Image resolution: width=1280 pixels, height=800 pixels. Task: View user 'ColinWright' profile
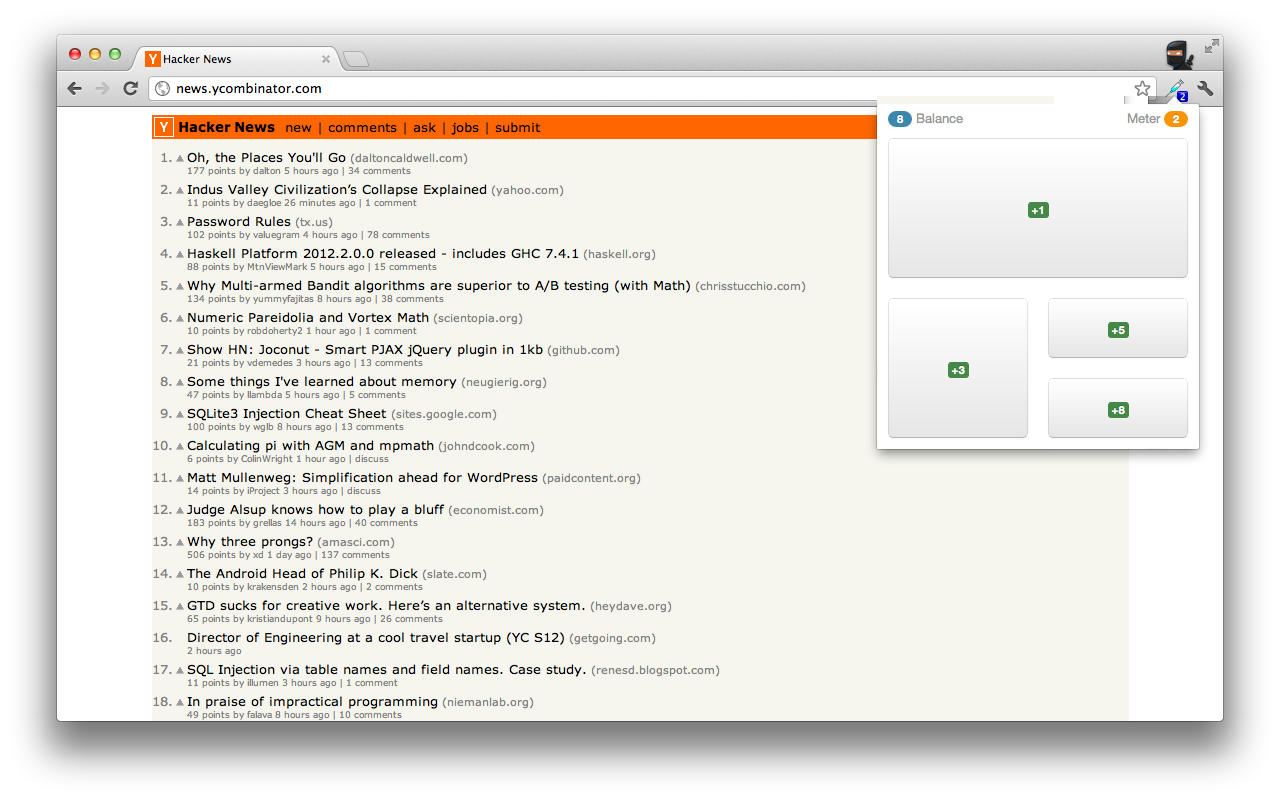pos(267,459)
